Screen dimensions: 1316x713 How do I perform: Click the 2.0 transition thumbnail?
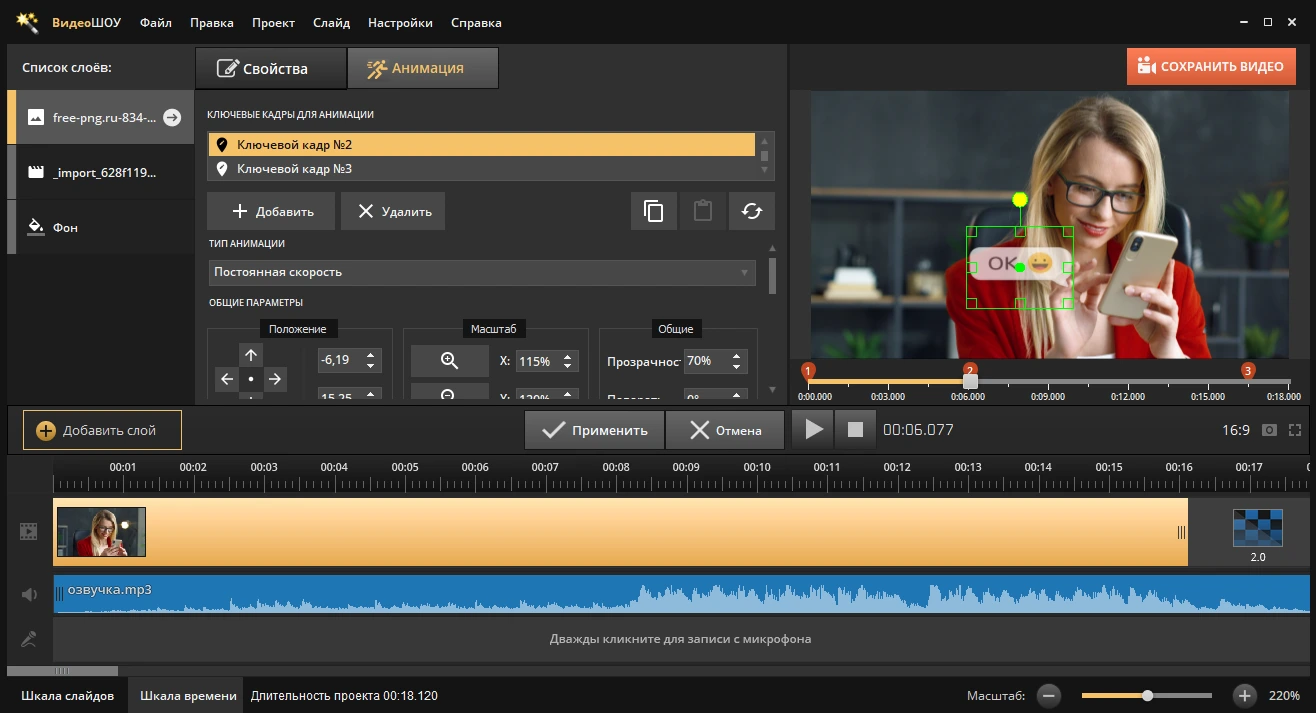click(x=1257, y=527)
